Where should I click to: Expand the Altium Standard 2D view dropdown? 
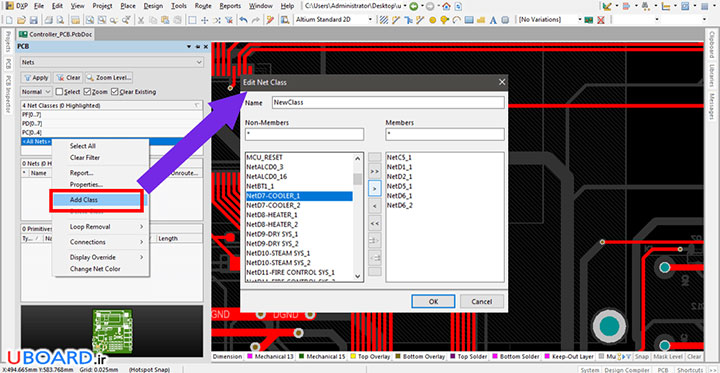pyautogui.click(x=333, y=20)
